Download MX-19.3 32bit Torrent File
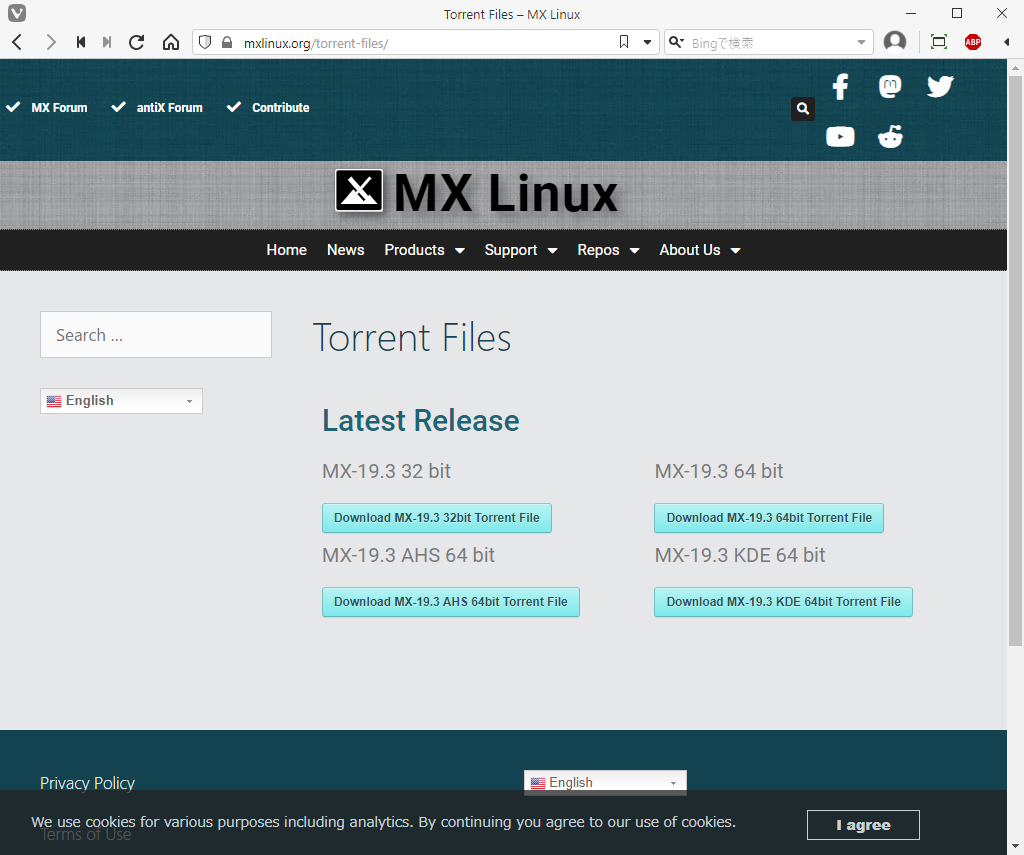The height and width of the screenshot is (855, 1024). pyautogui.click(x=437, y=518)
